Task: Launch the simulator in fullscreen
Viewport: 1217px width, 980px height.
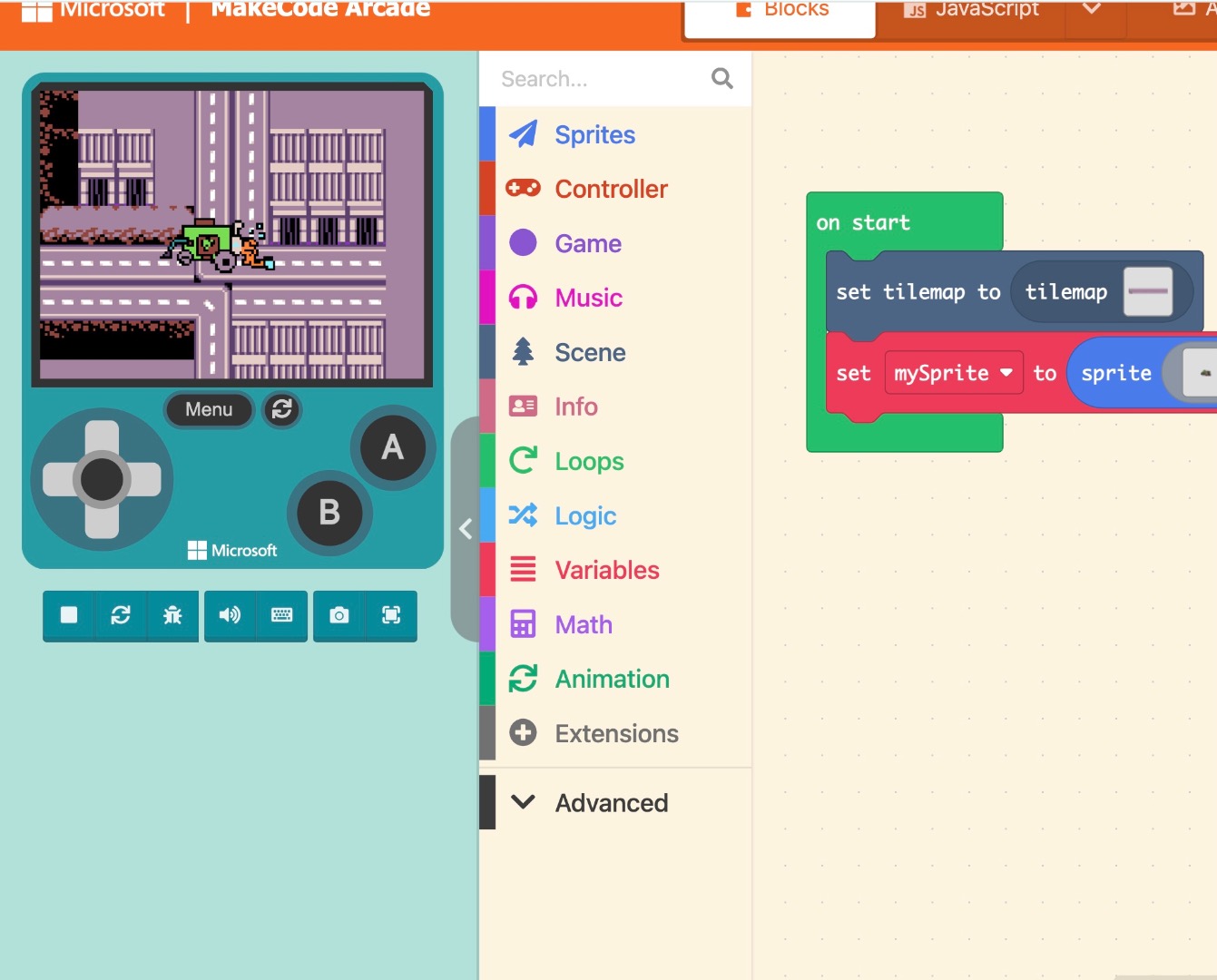Action: click(x=391, y=615)
